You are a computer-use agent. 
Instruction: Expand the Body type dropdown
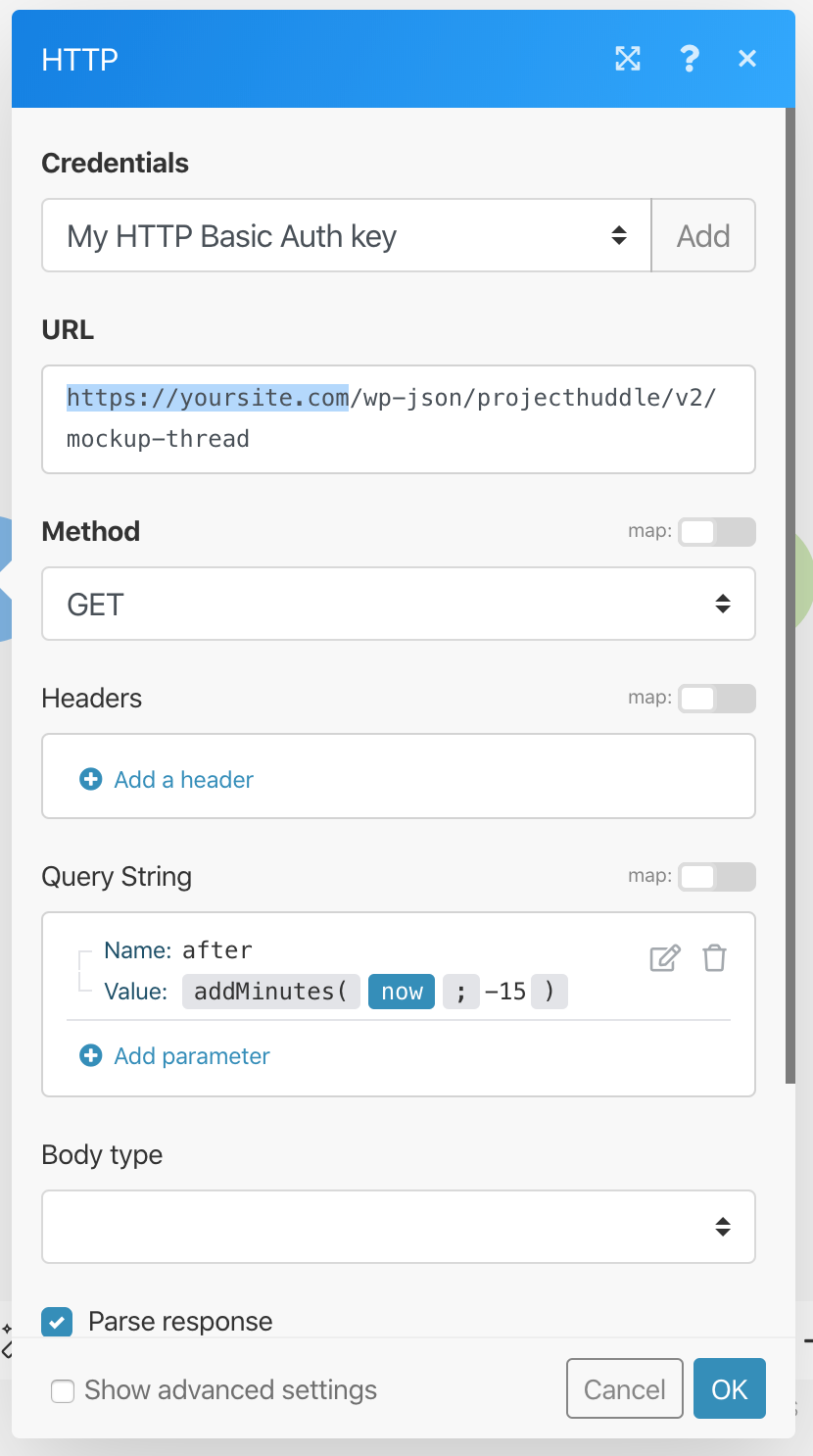point(398,1227)
